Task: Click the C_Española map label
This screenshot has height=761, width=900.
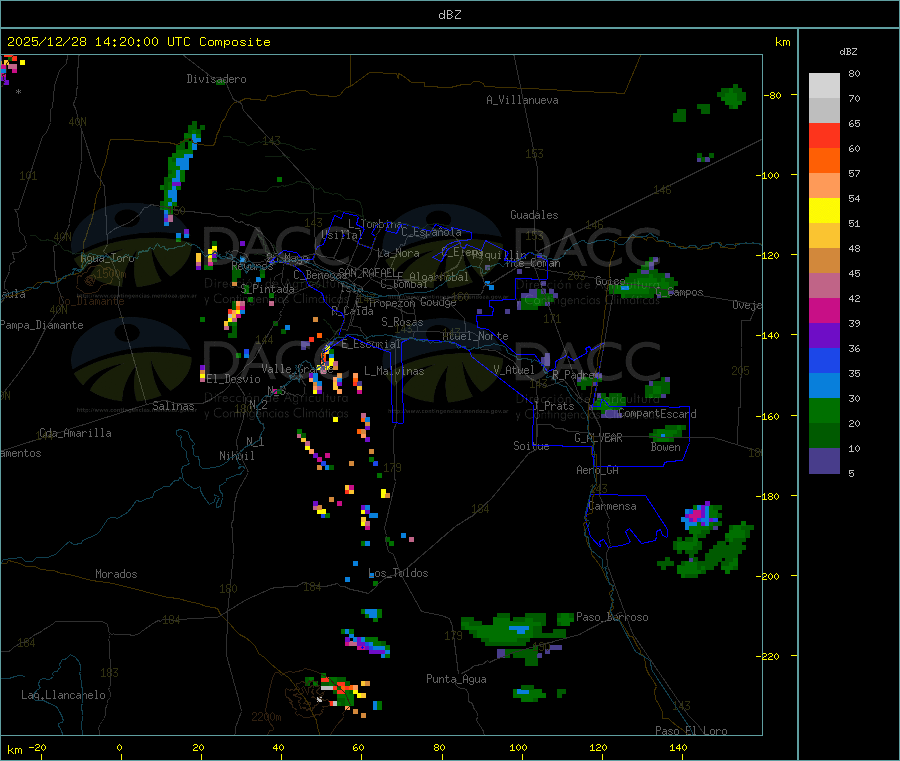Action: [x=432, y=232]
